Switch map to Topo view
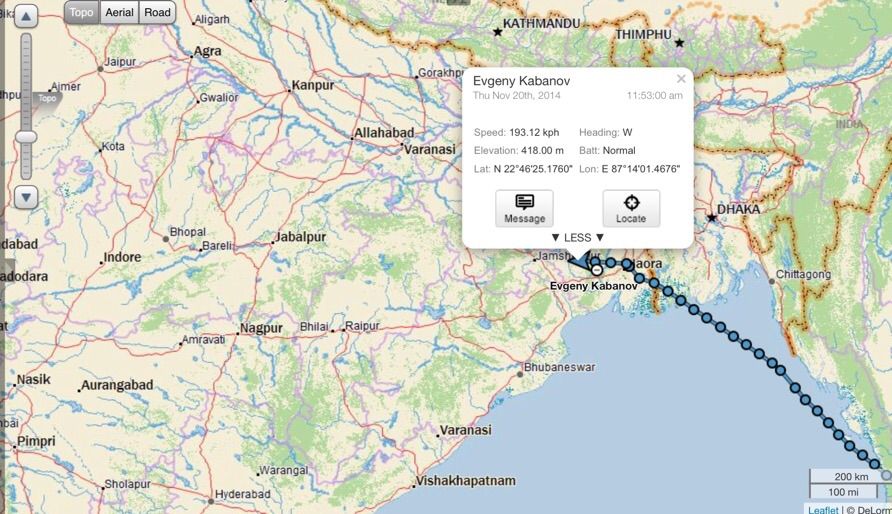This screenshot has height=514, width=892. click(x=82, y=12)
